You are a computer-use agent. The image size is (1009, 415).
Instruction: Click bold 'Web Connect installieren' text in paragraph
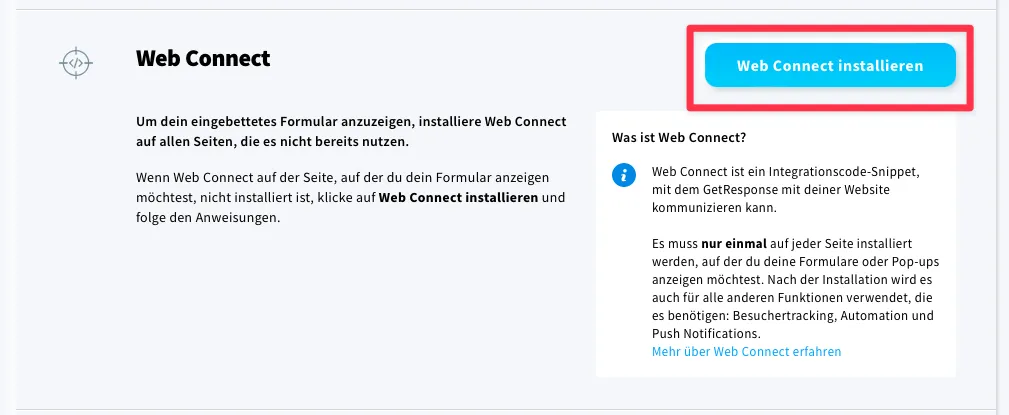pyautogui.click(x=458, y=198)
